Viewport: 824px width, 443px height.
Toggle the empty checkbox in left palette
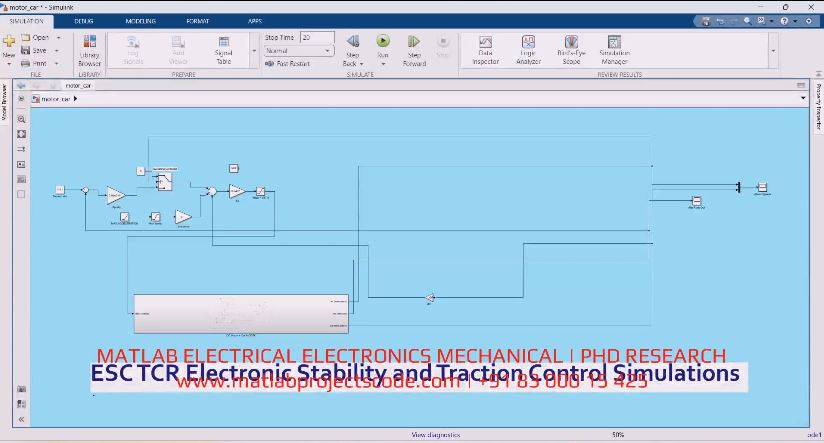pos(21,194)
